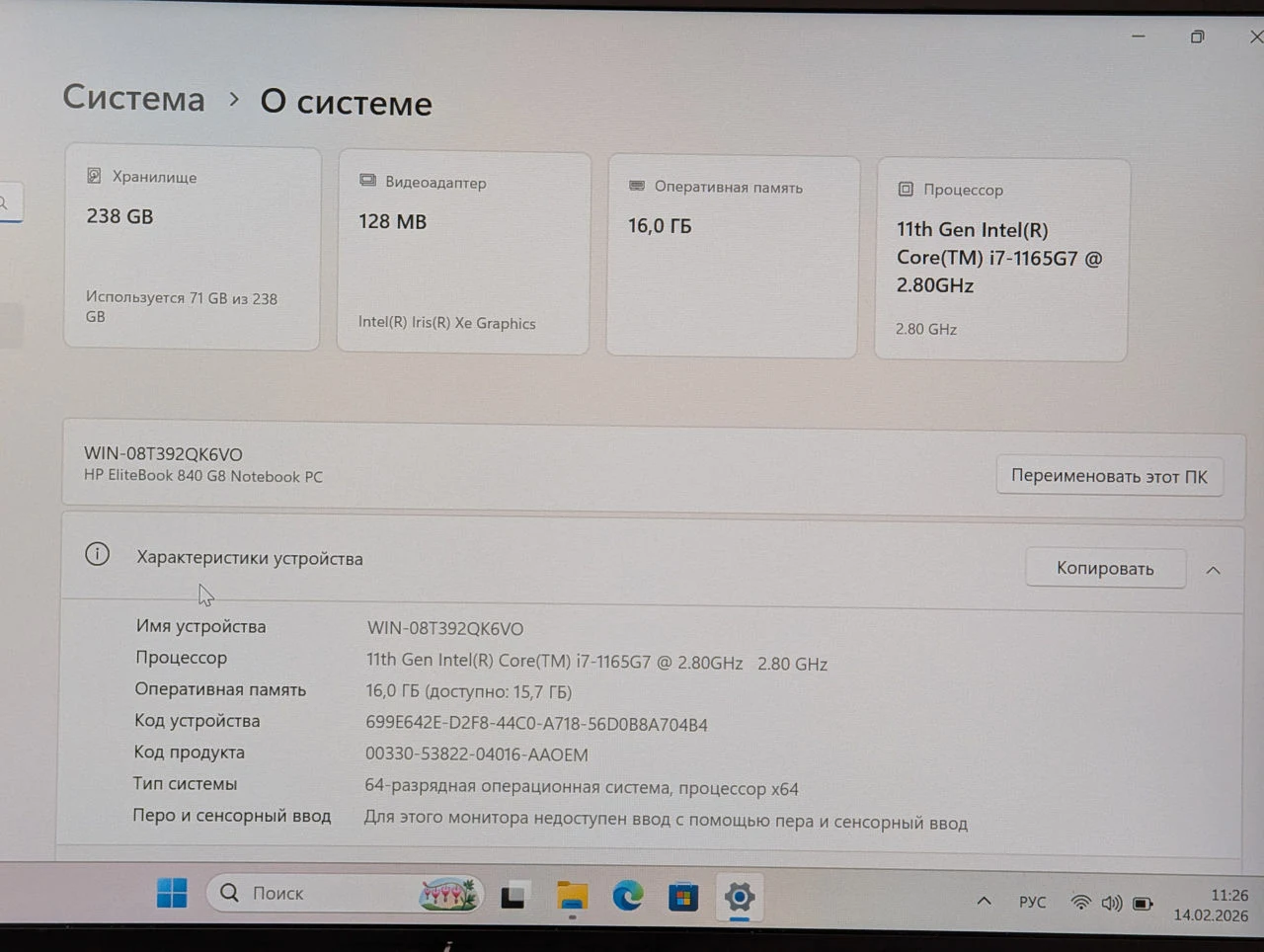Click device name WIN-08T392QK6VO header text

(163, 454)
